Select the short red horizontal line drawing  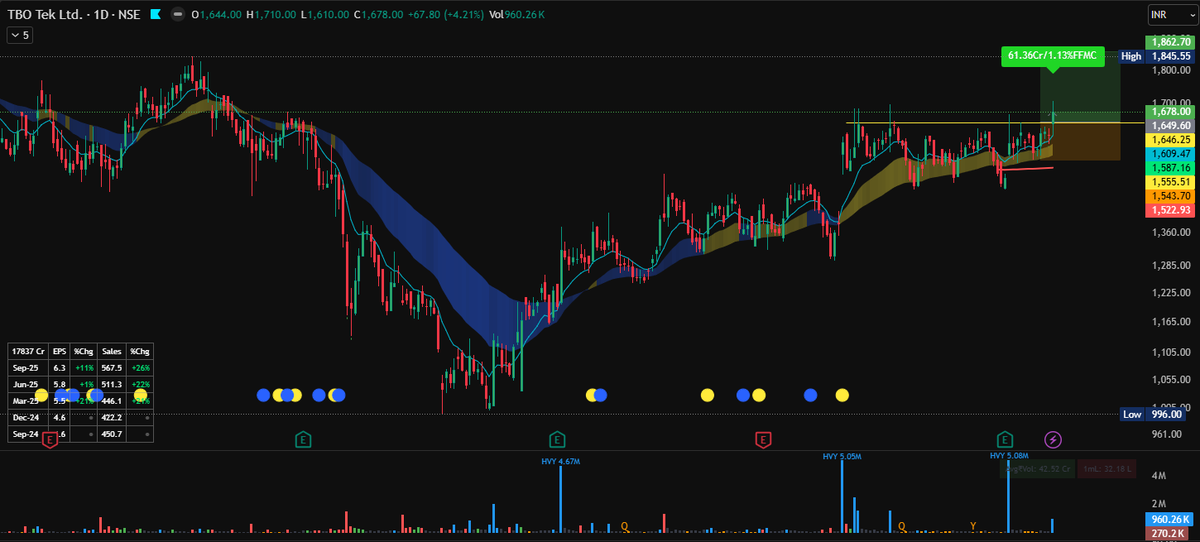tap(1025, 168)
